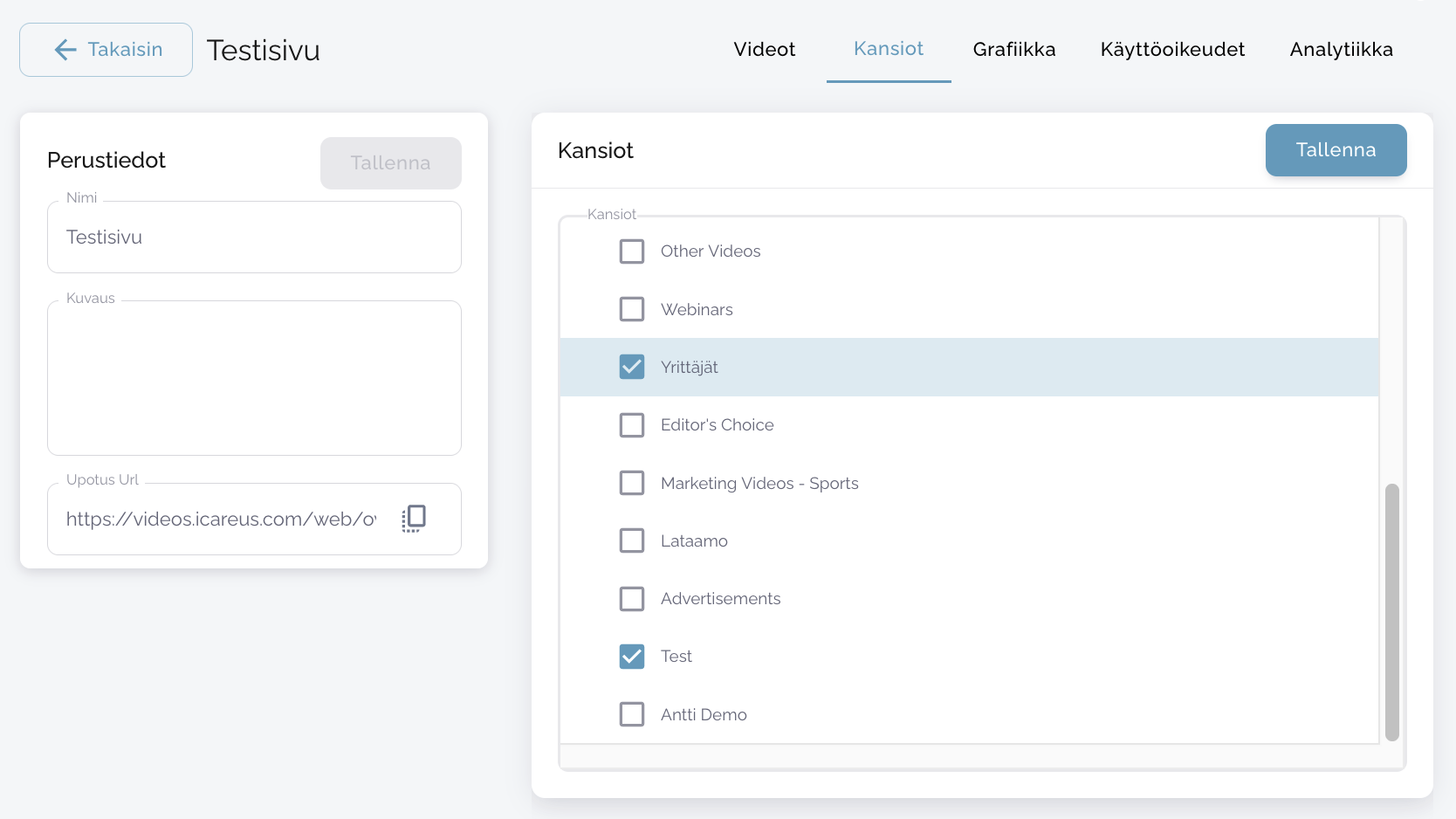The width and height of the screenshot is (1456, 819).
Task: Click the folder list vertical scrollbar
Action: 1391,611
